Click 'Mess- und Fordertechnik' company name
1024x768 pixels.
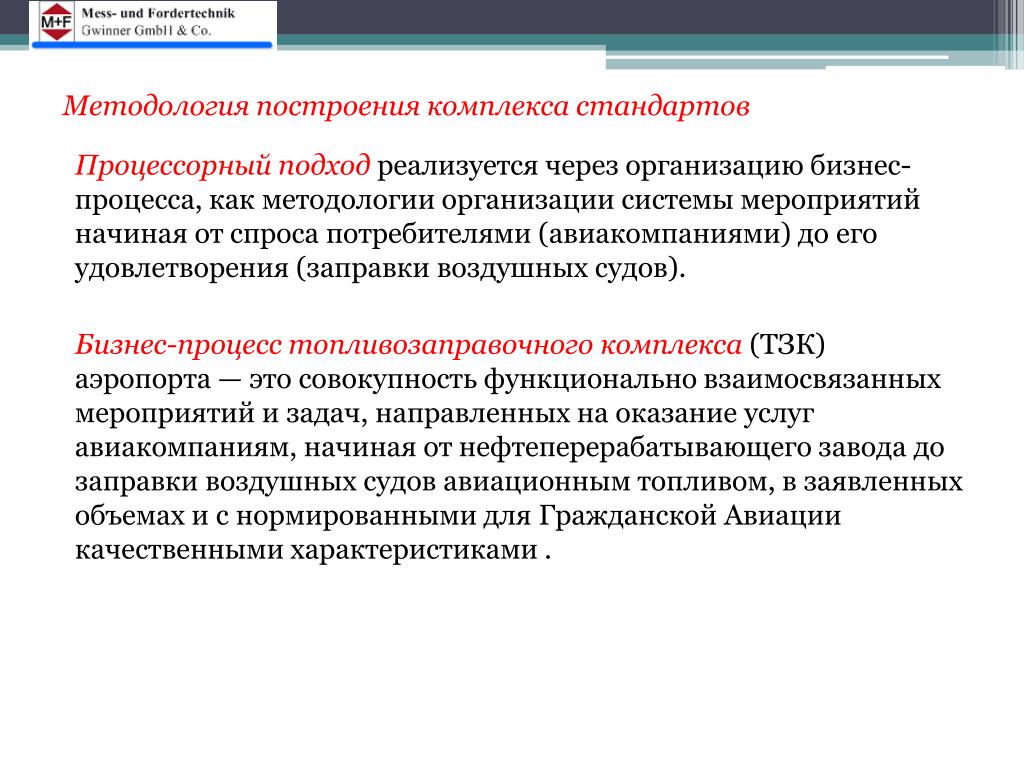click(x=158, y=13)
